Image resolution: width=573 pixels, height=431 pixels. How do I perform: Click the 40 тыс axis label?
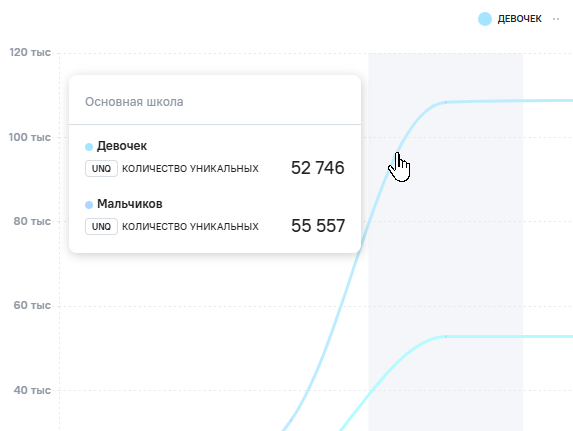[x=32, y=390]
